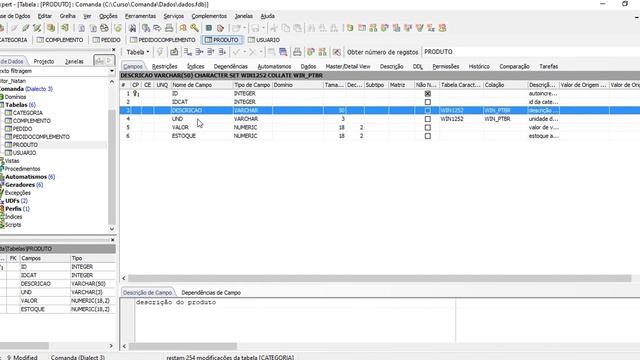
Task: Click the New Generator icon
Action: coord(407,28)
